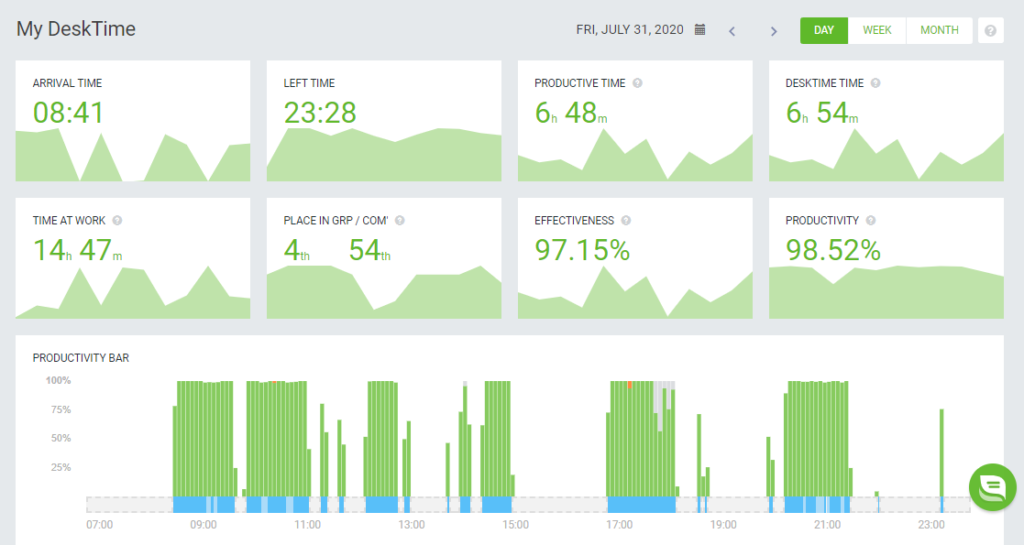Click the orange bar segment near 17:00
This screenshot has width=1024, height=545.
[630, 385]
